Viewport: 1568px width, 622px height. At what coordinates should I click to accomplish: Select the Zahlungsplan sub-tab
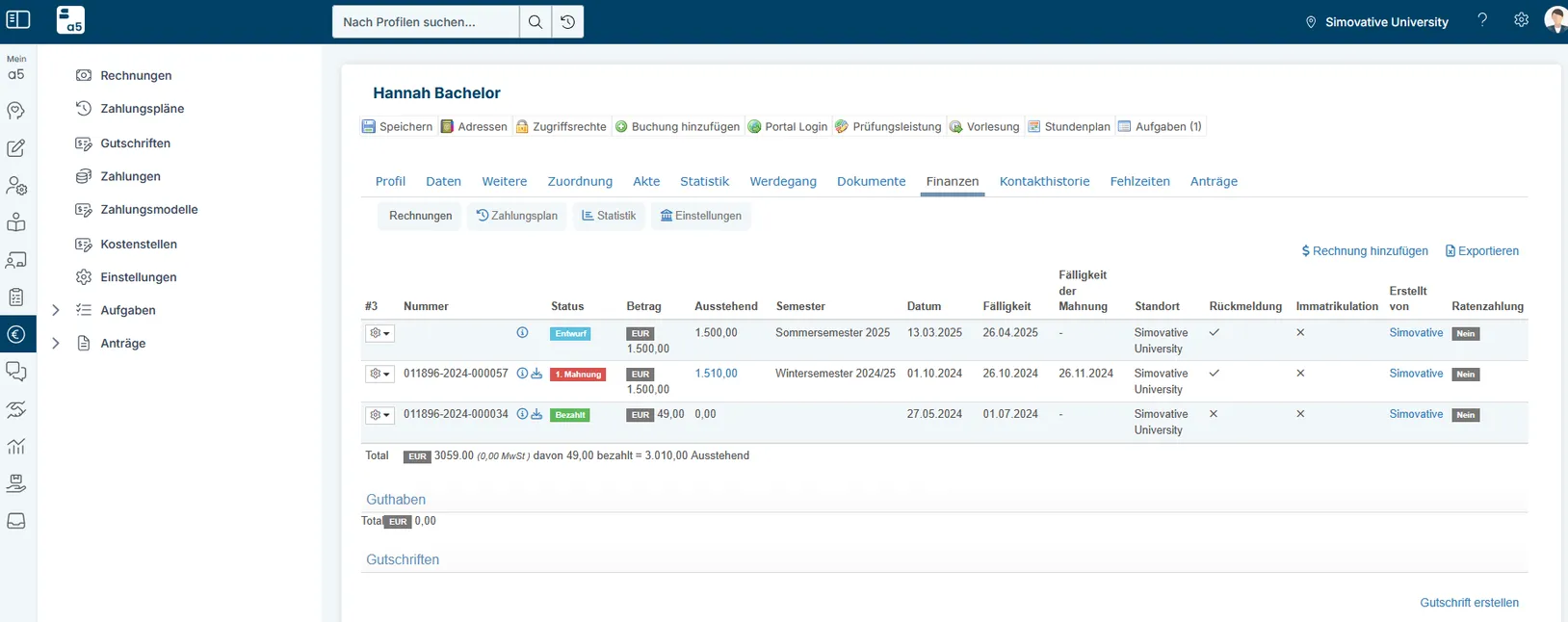click(x=517, y=216)
